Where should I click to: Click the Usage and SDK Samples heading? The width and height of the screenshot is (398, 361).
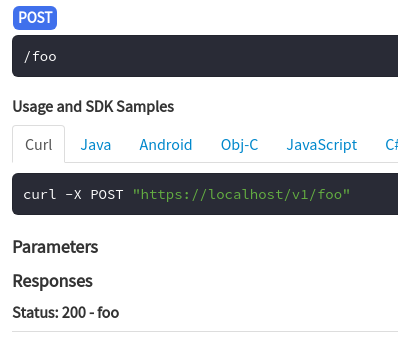(x=93, y=107)
